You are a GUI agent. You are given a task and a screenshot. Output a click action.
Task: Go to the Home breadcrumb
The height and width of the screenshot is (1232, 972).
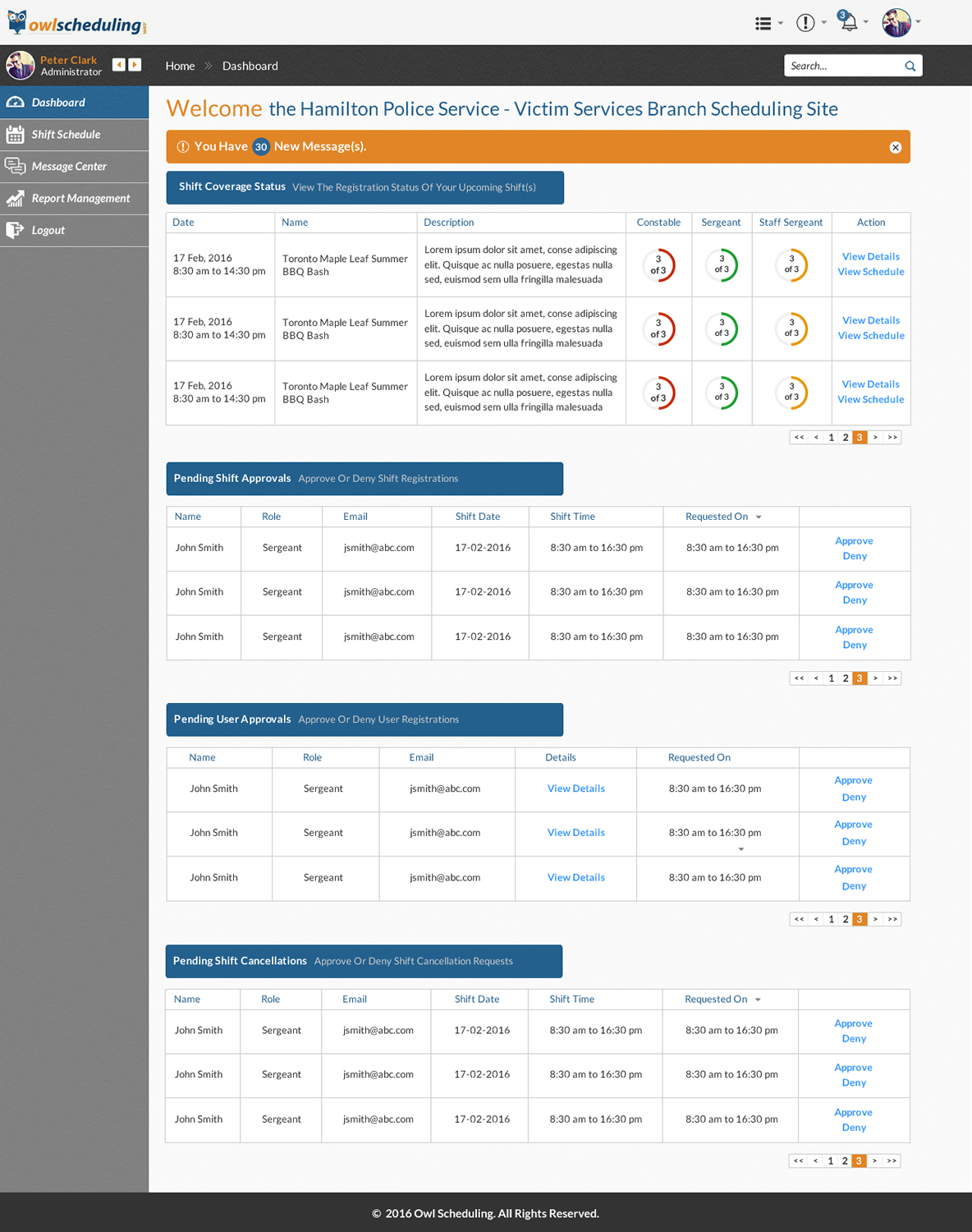coord(180,66)
